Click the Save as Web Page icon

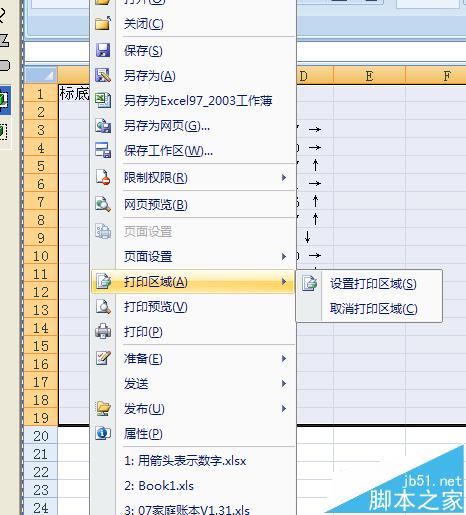(x=103, y=126)
